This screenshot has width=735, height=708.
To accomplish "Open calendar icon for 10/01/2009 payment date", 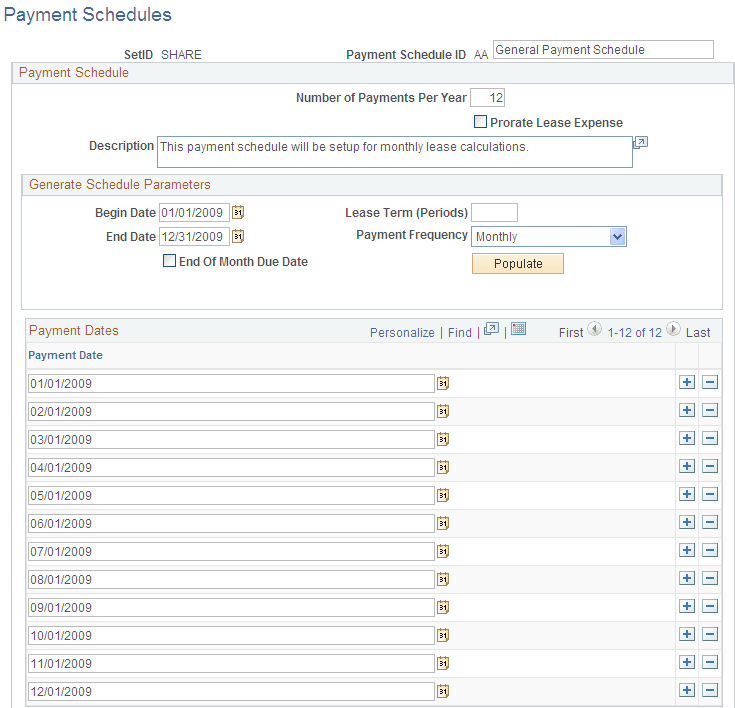I will click(x=443, y=635).
